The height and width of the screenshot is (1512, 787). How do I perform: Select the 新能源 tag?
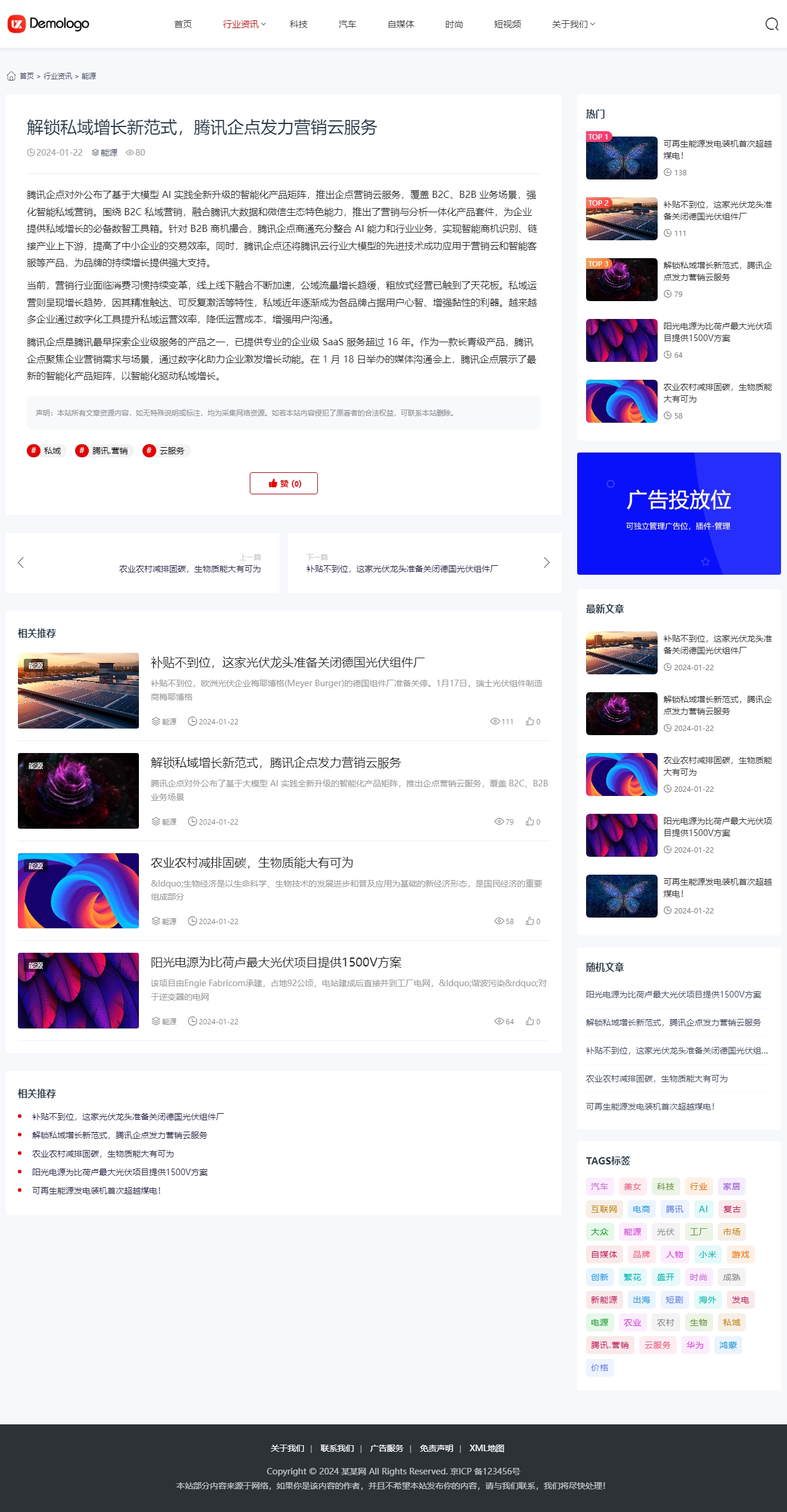pos(604,1300)
